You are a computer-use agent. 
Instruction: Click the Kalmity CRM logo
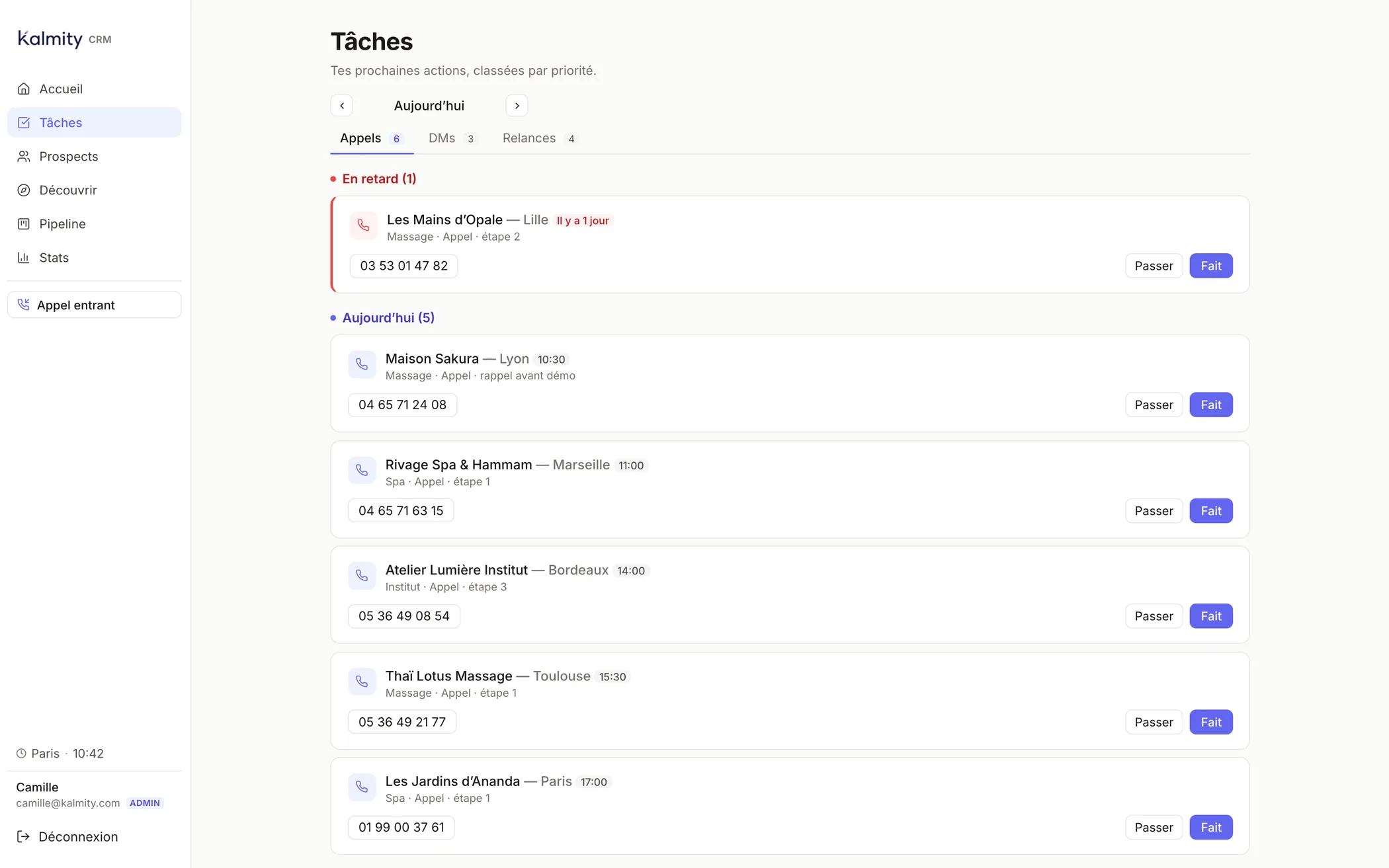[x=65, y=39]
